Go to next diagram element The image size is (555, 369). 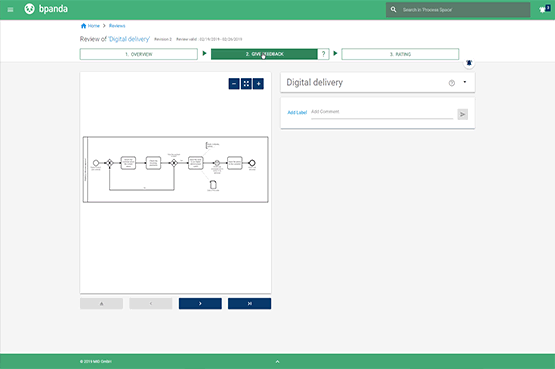(x=200, y=304)
